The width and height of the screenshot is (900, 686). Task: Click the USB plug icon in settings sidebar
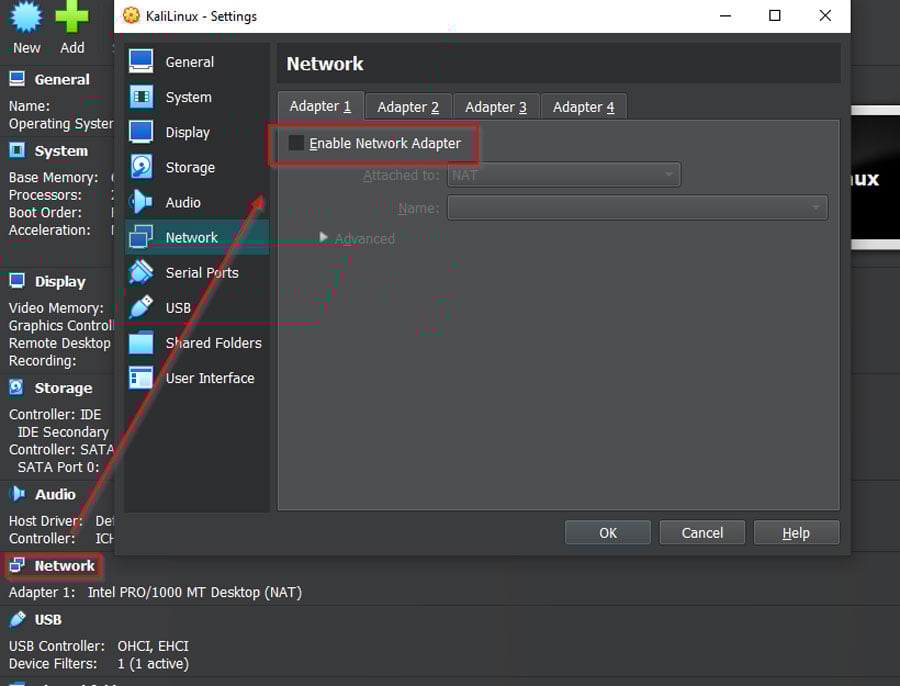[141, 307]
